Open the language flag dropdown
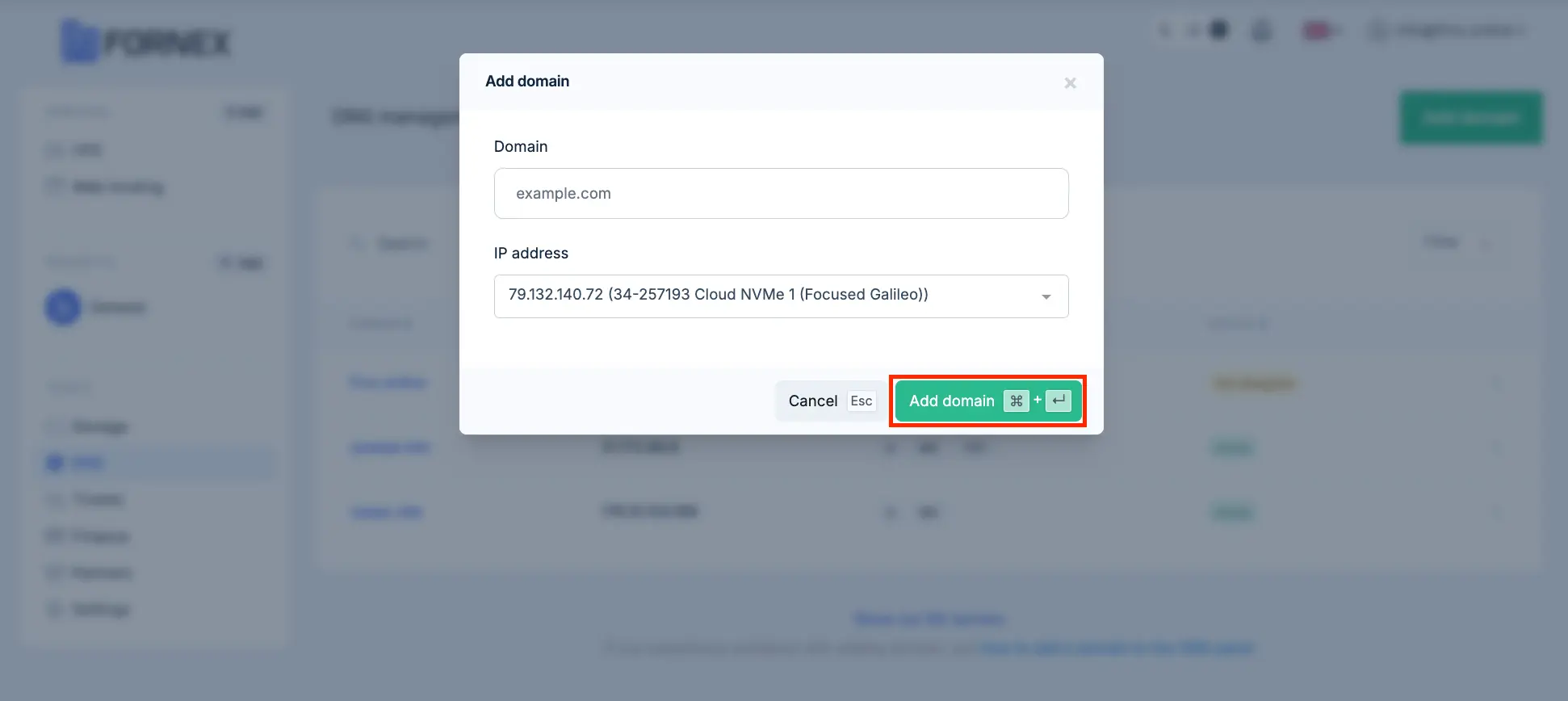The image size is (1568, 701). tap(1321, 31)
